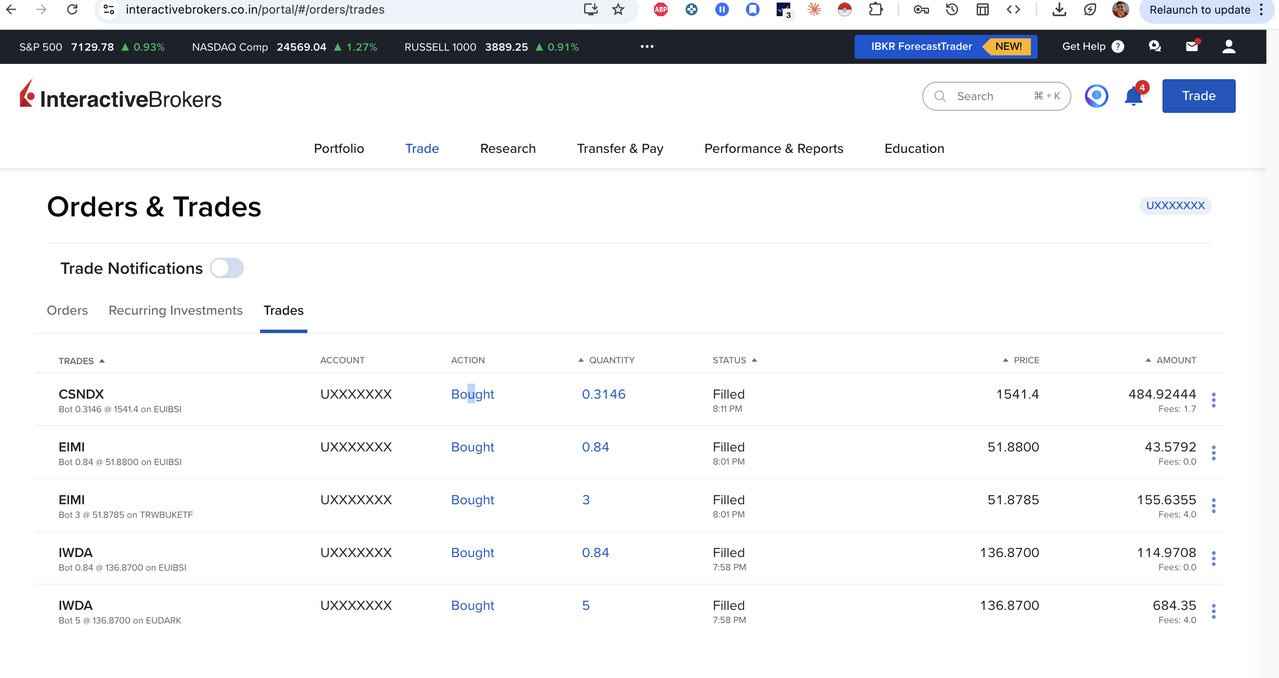
Task: Select the Trades tab
Action: tap(283, 310)
